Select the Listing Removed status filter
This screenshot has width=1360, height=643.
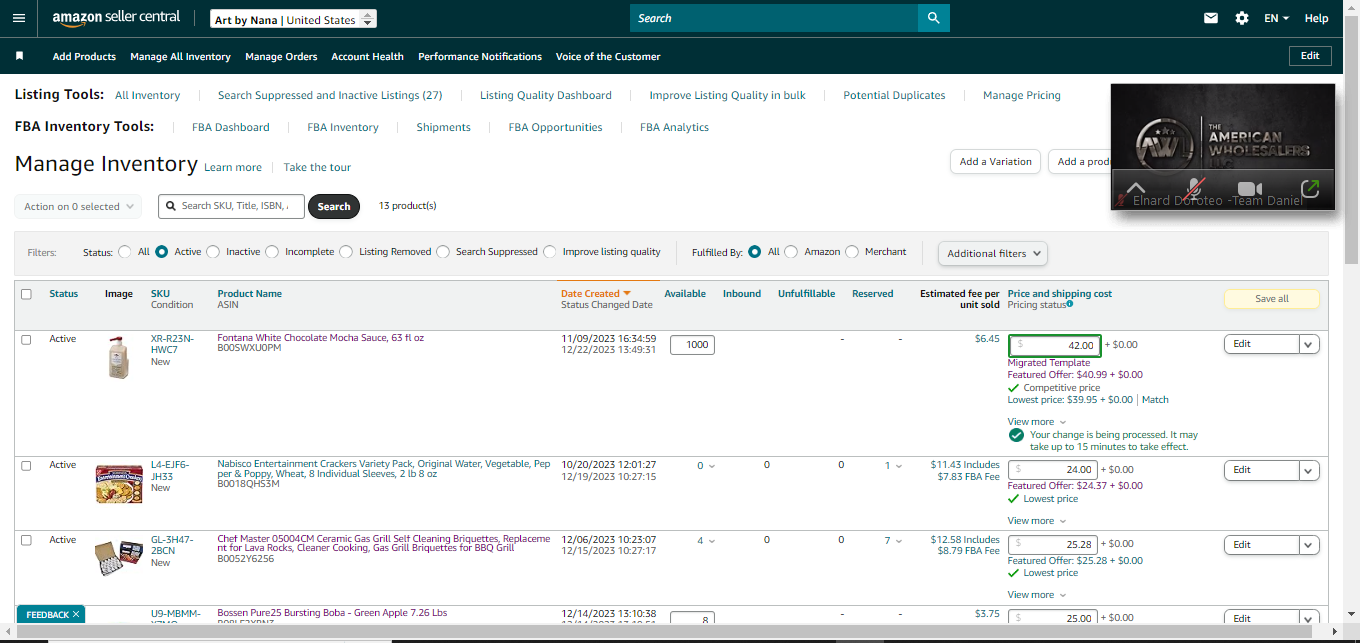[x=346, y=252]
